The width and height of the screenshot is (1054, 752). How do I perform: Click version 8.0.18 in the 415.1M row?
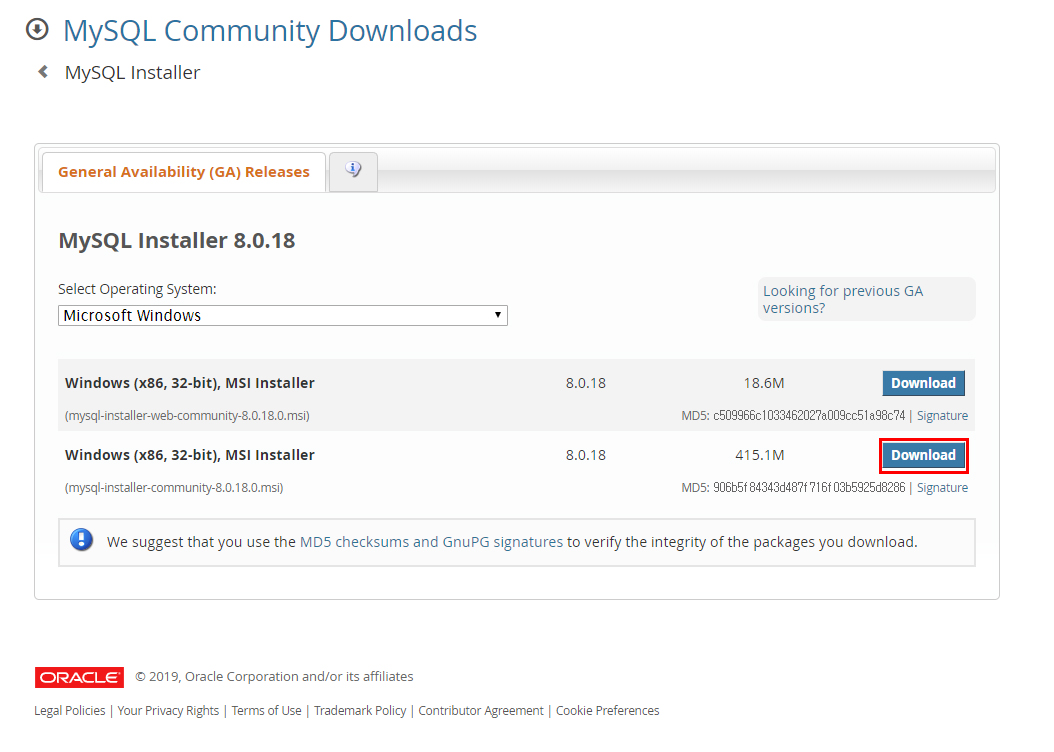pos(585,455)
